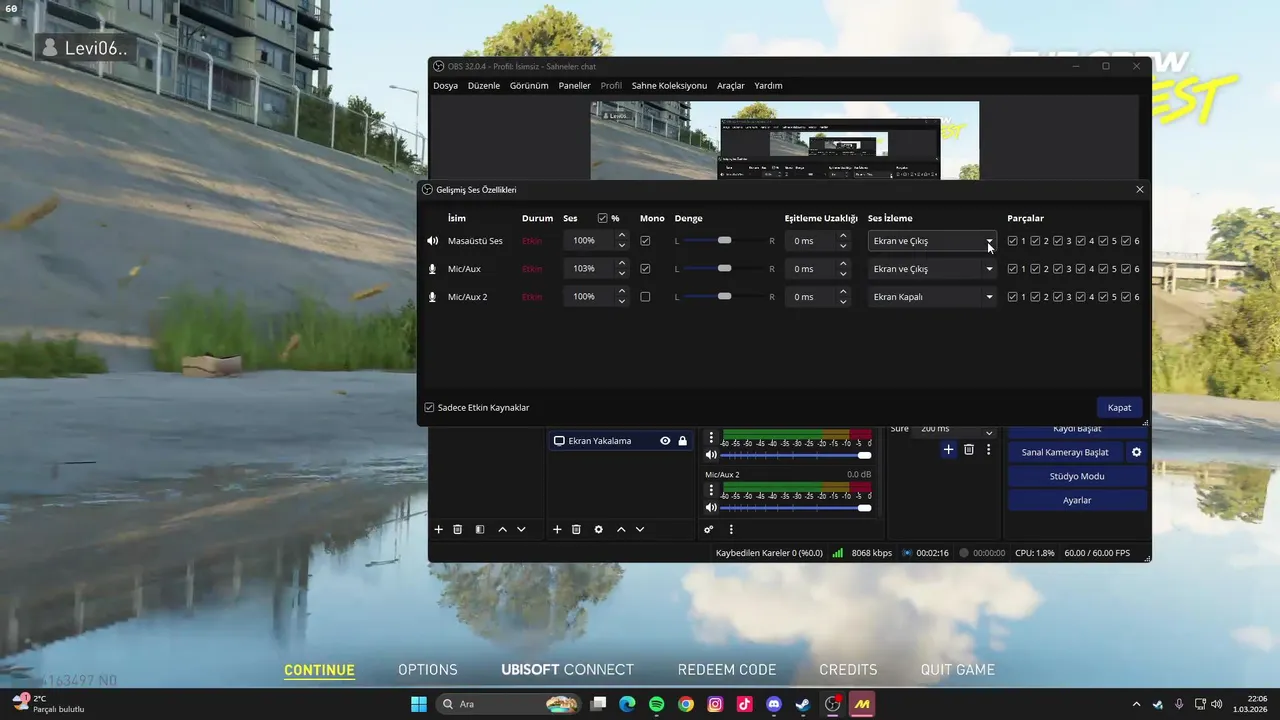Open virtual camera settings gear
Screen dimensions: 1280x720
1136,452
